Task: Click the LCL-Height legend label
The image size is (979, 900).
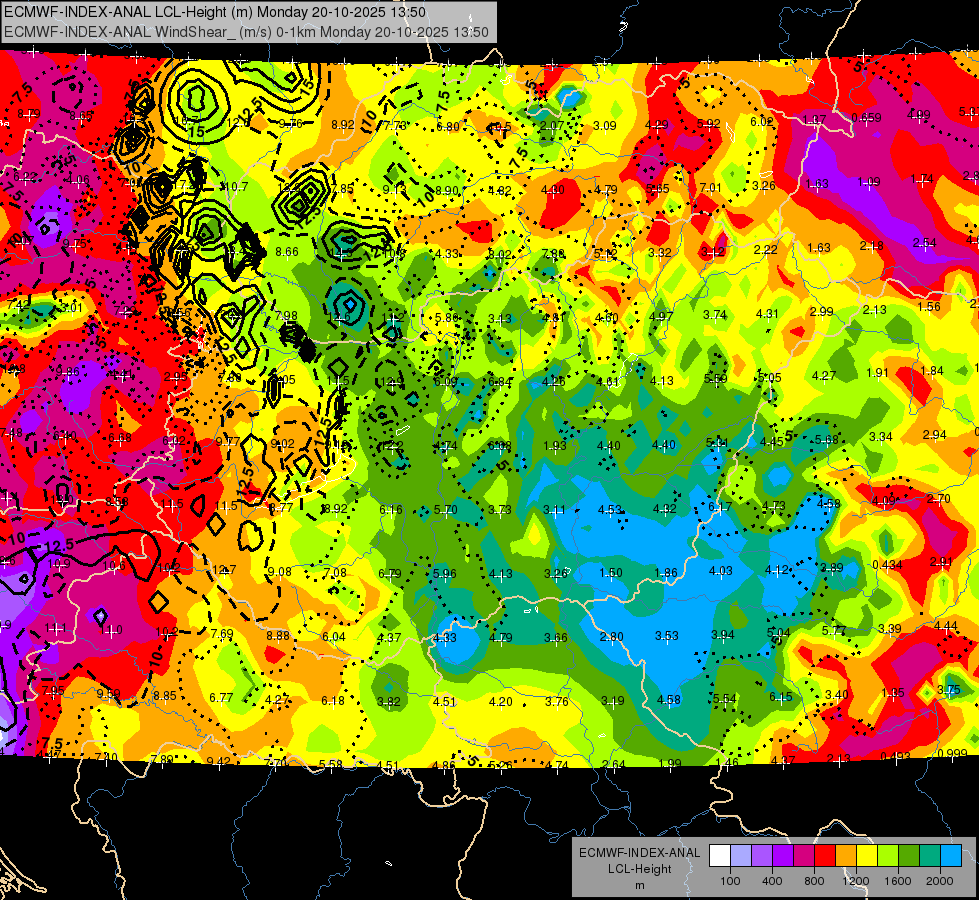Action: click(x=639, y=869)
